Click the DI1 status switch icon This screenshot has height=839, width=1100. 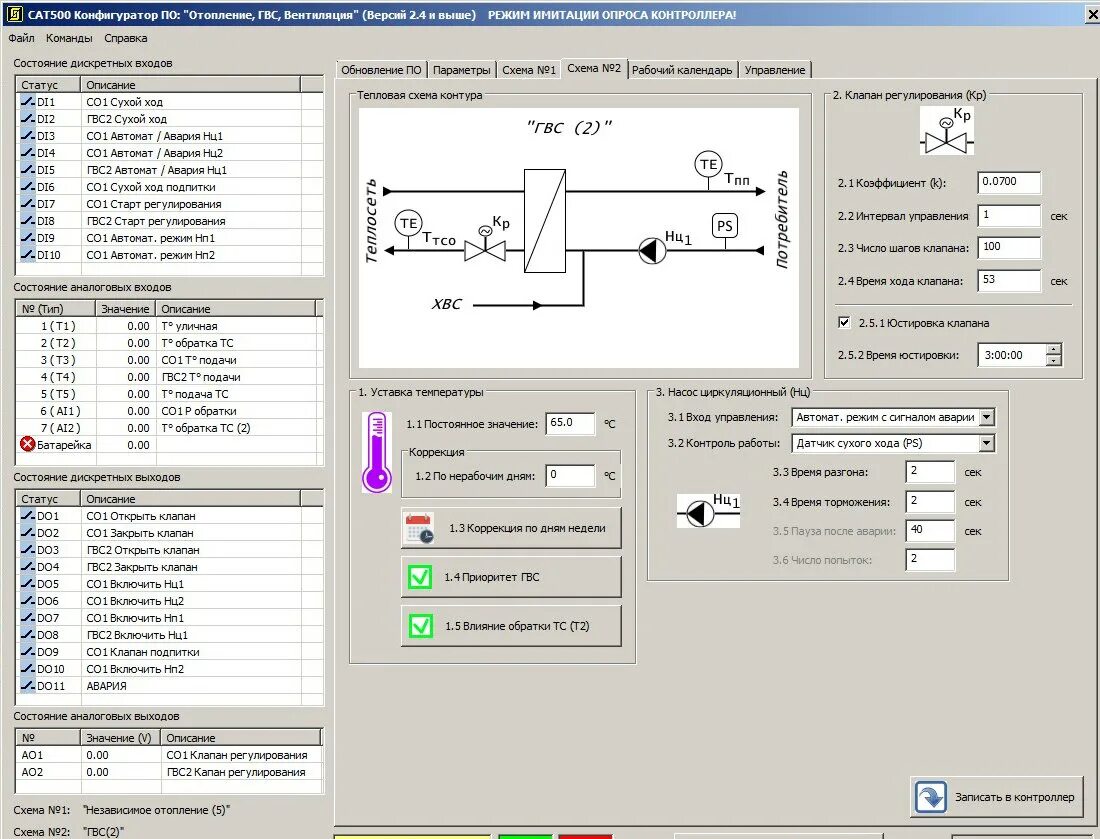[27, 102]
